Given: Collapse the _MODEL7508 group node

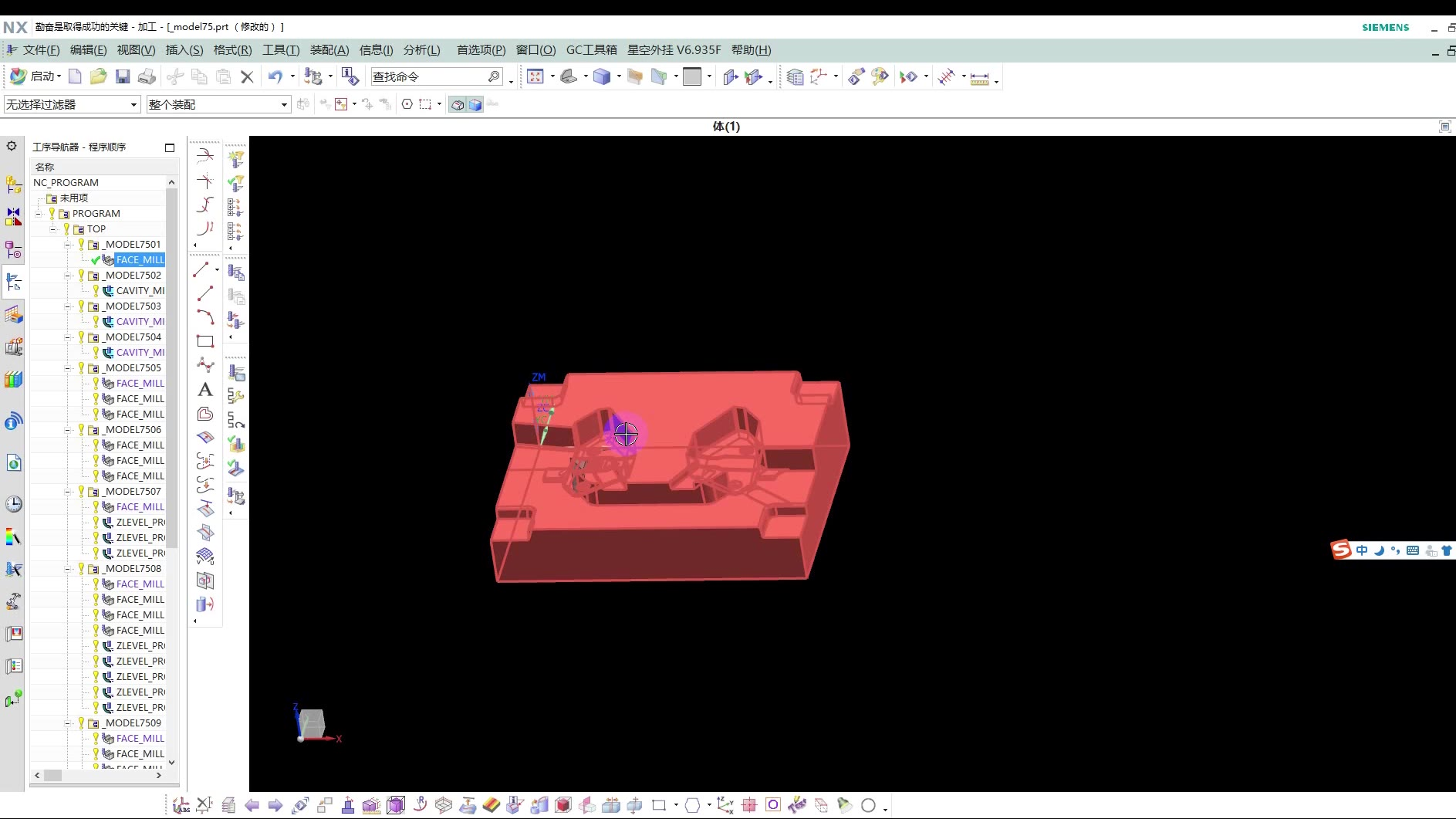Looking at the screenshot, I should [x=68, y=569].
